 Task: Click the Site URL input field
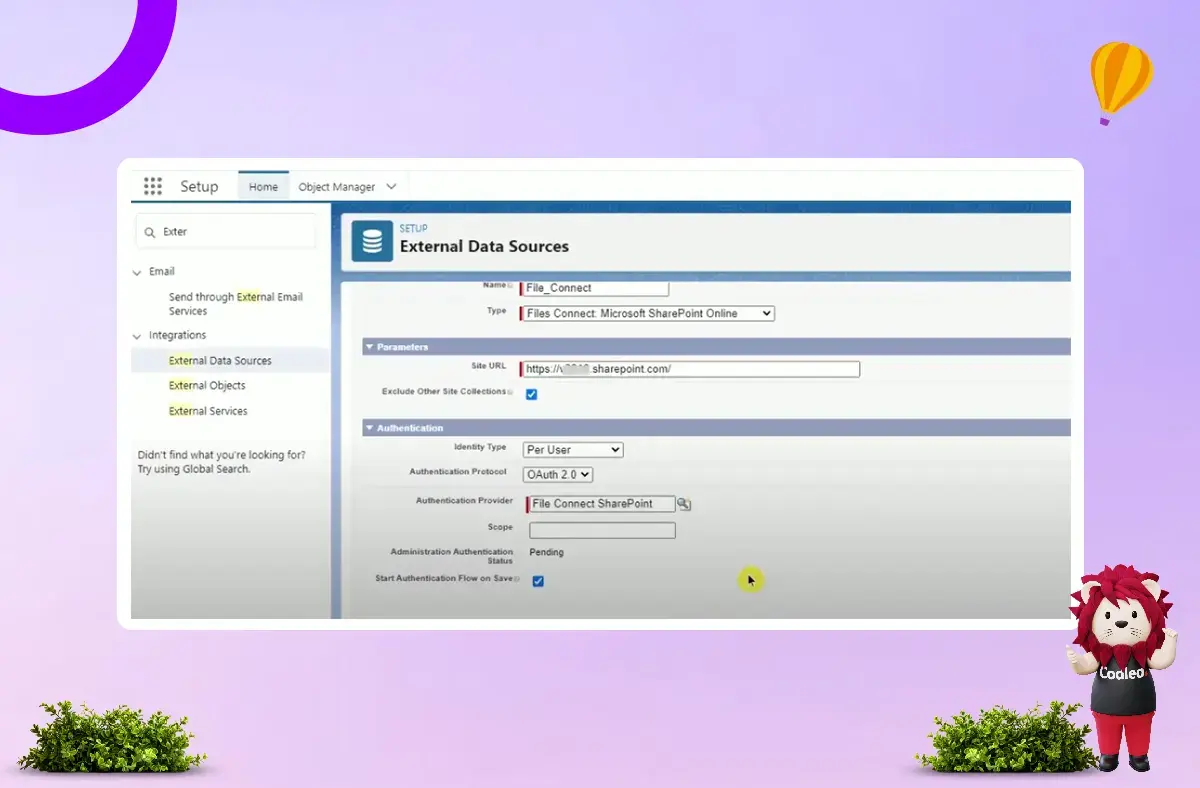(x=690, y=369)
